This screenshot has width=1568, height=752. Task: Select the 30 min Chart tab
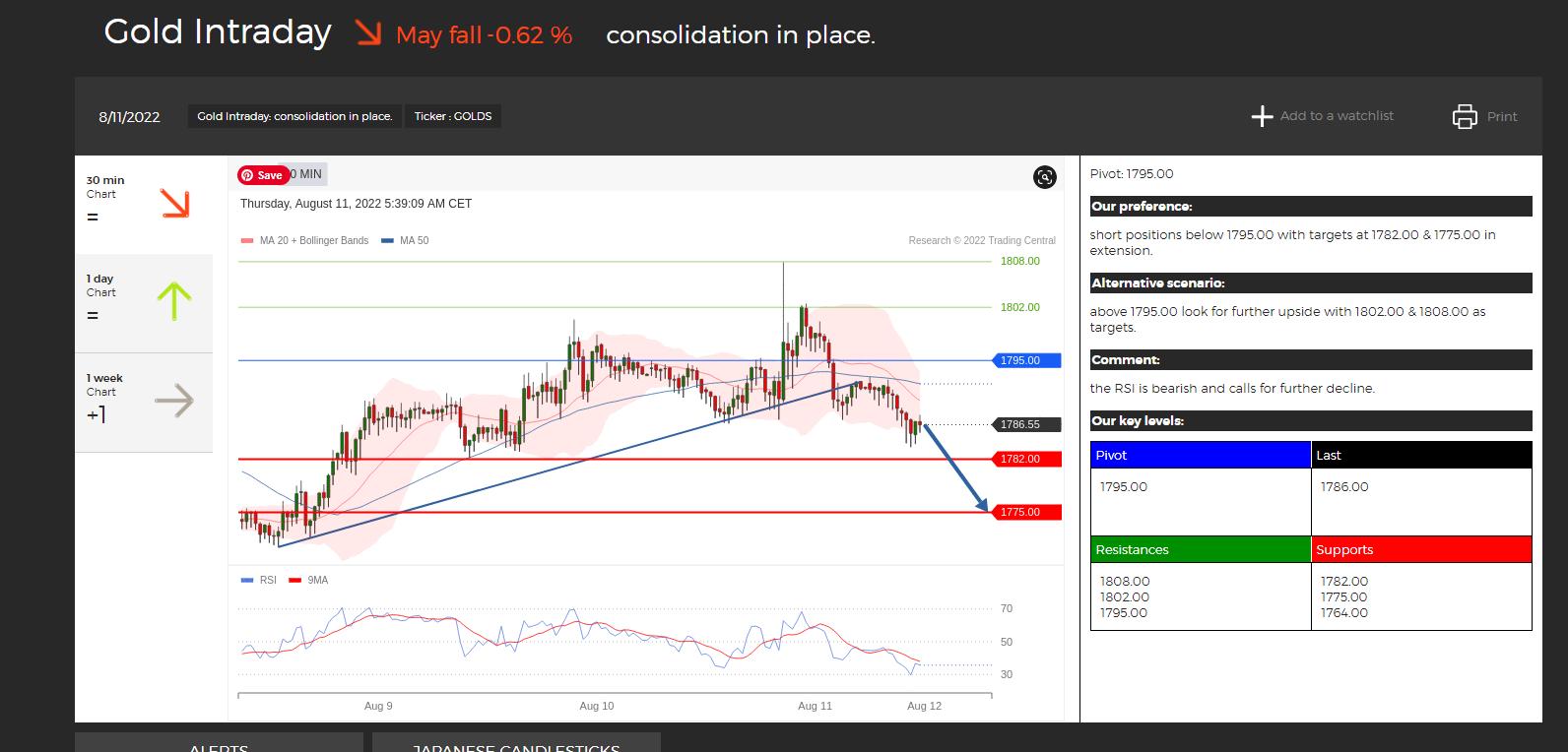144,205
